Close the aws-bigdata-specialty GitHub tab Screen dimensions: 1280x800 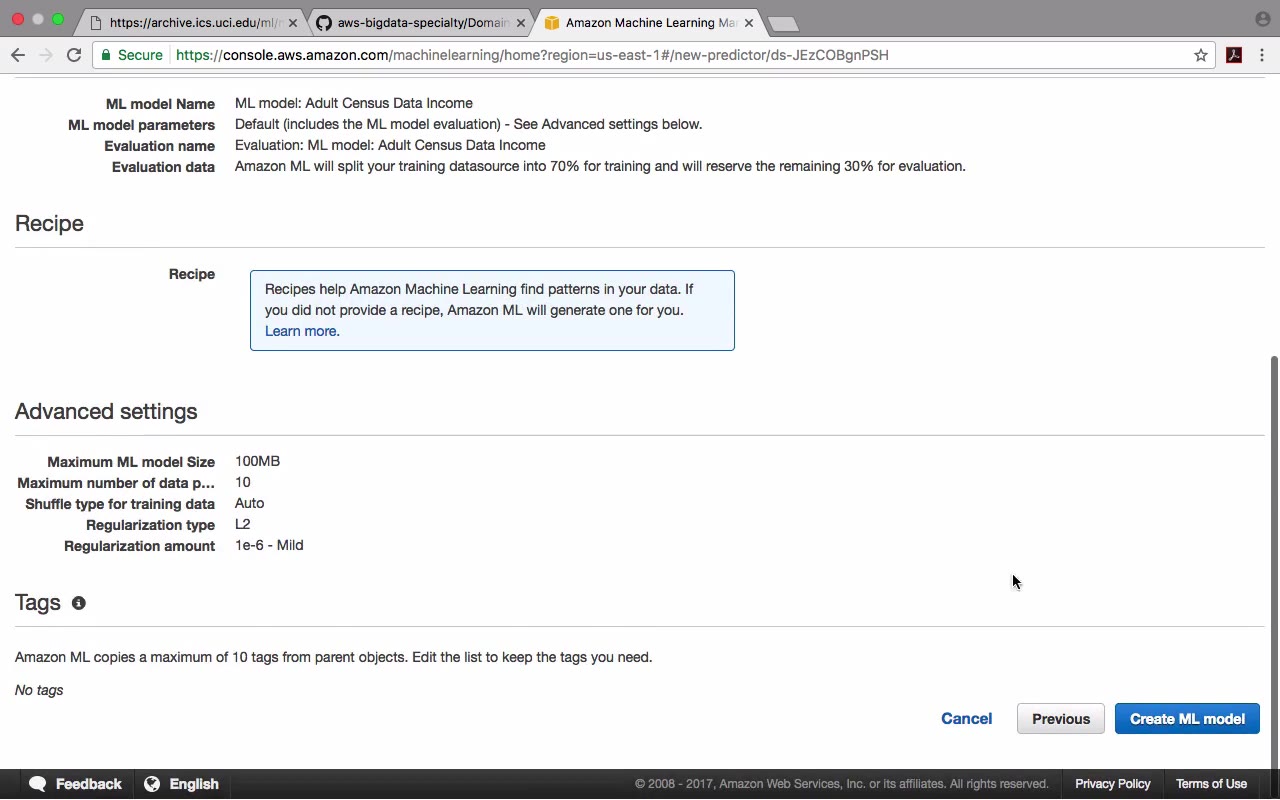[x=521, y=22]
